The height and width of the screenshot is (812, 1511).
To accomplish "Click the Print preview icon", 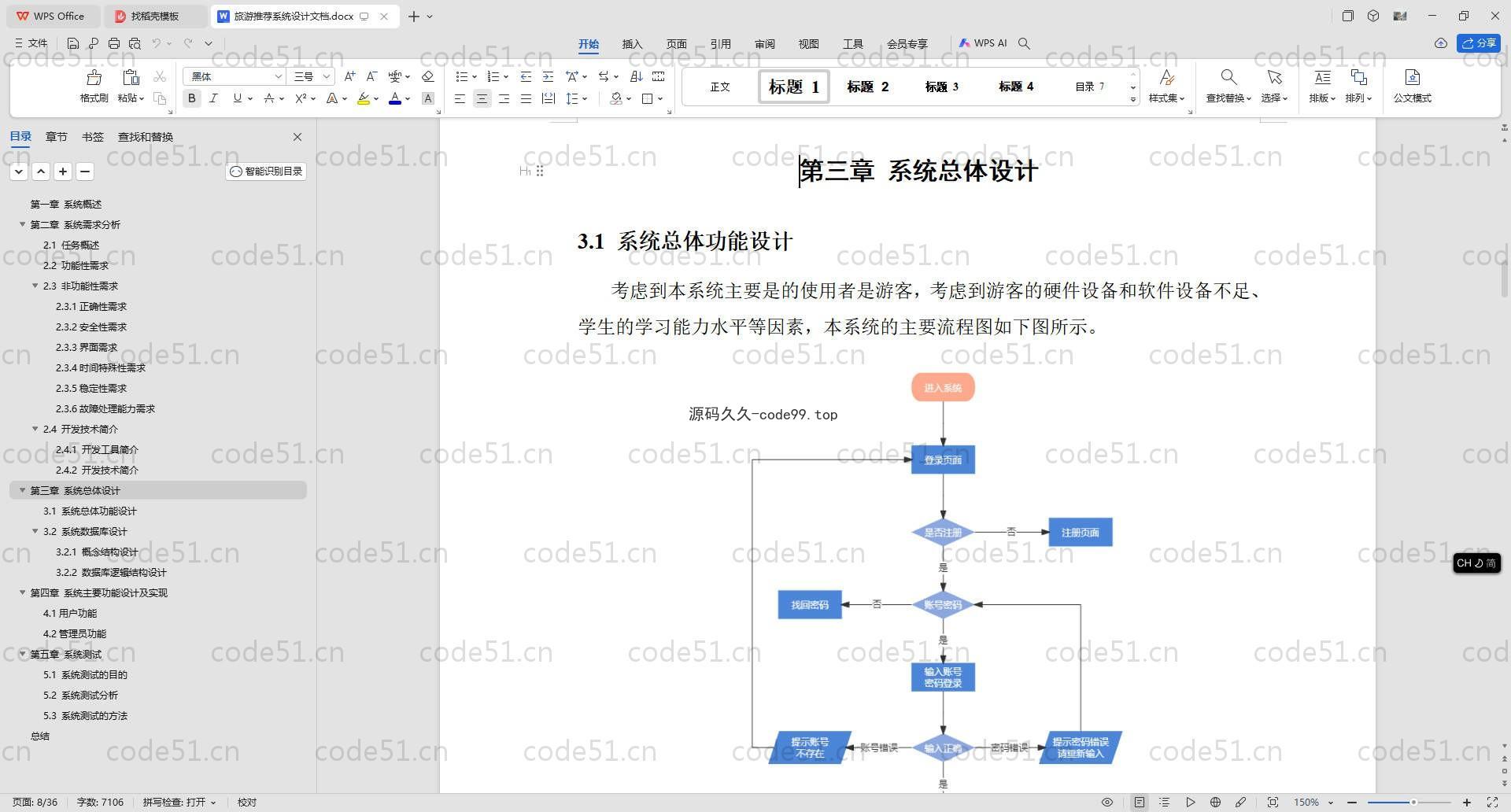I will (135, 43).
